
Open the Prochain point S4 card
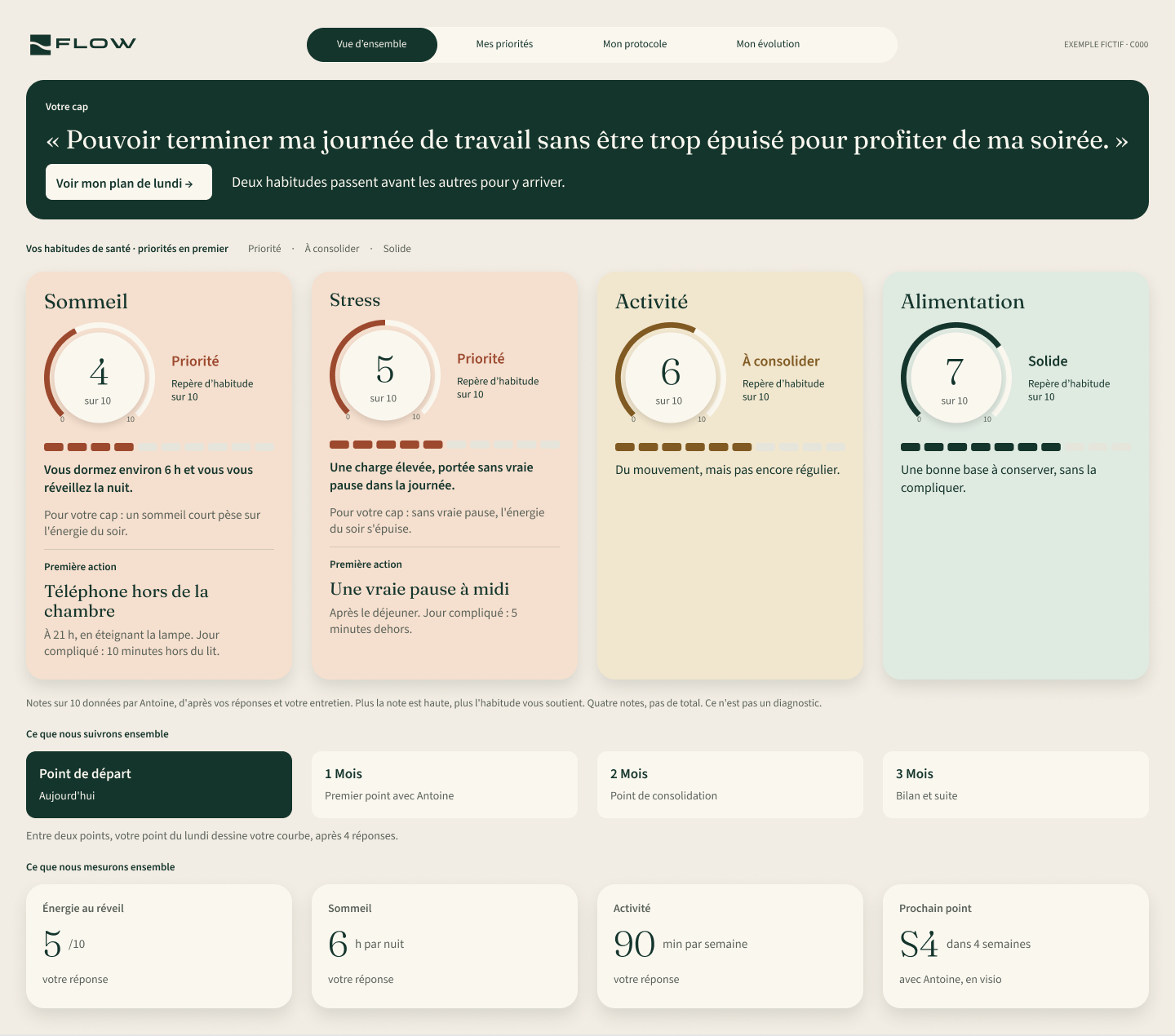[1016, 946]
